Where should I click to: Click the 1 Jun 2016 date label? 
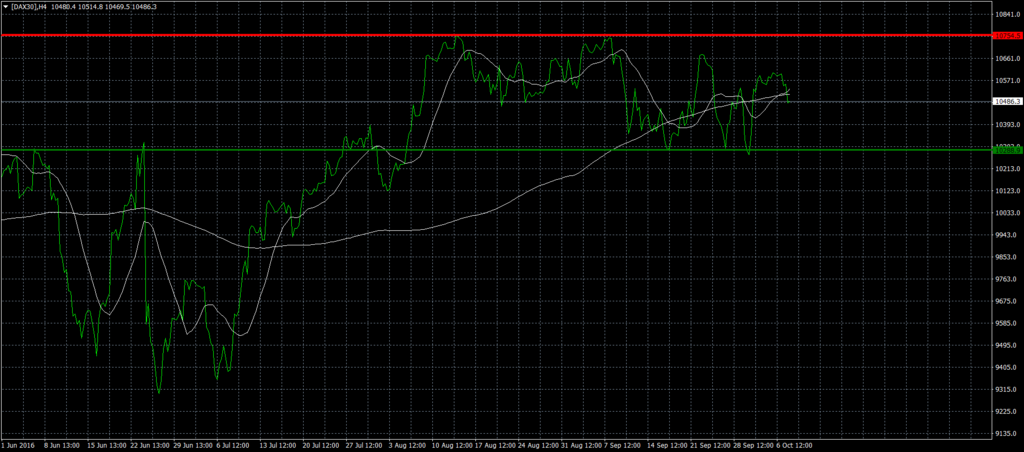tap(19, 445)
